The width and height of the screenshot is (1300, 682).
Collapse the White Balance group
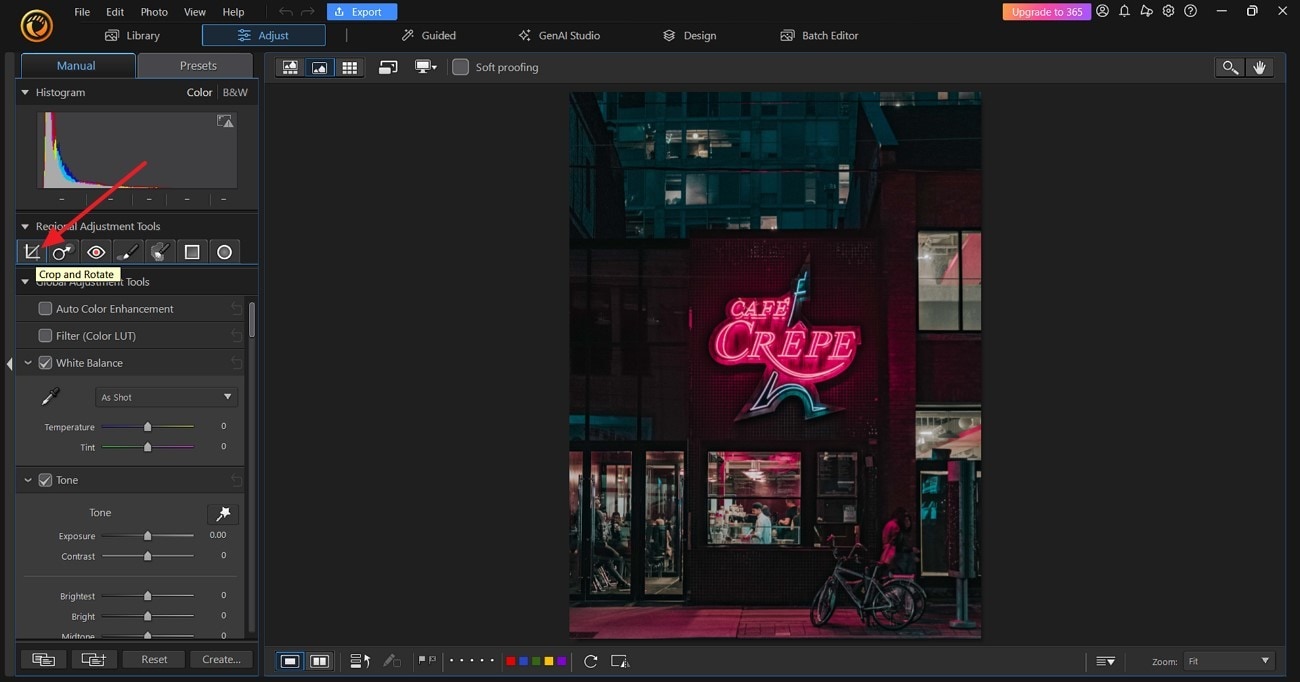tap(28, 363)
